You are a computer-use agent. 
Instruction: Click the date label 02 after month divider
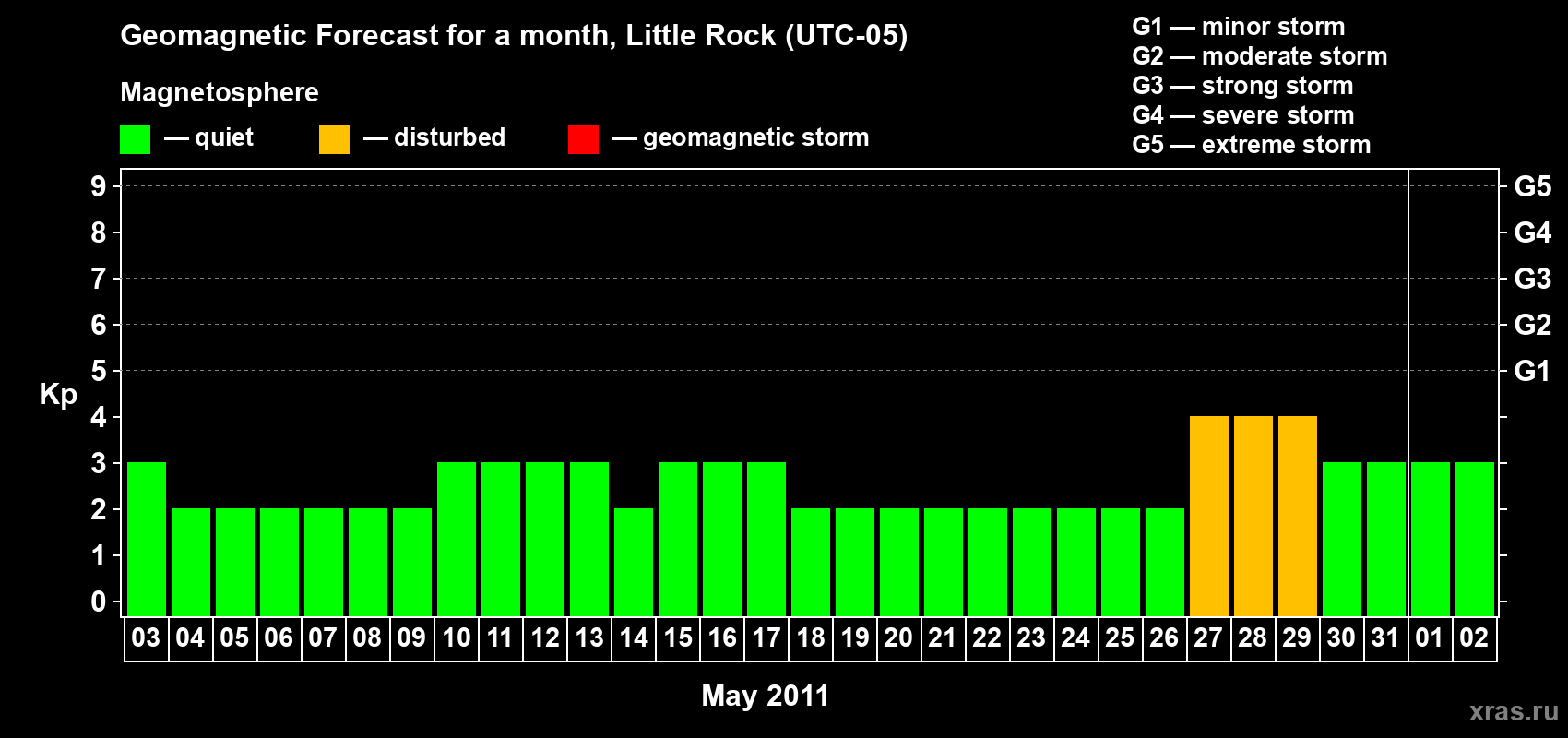(1474, 638)
